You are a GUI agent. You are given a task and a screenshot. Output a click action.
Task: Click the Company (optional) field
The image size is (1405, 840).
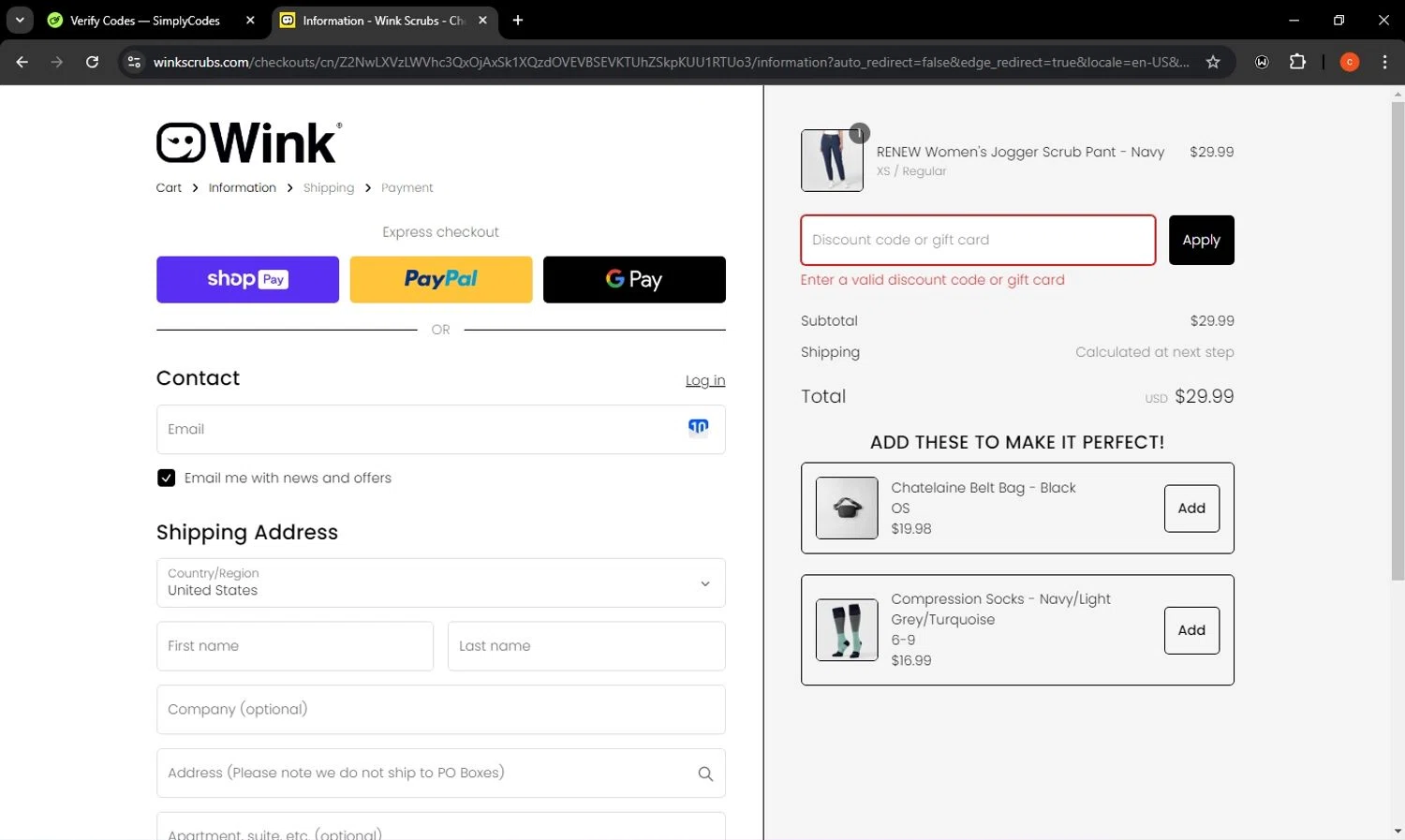tap(441, 709)
